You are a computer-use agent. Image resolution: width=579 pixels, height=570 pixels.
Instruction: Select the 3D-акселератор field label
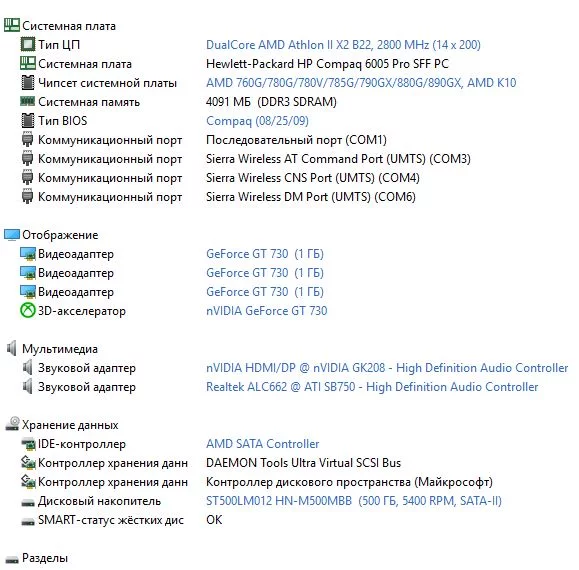(82, 311)
